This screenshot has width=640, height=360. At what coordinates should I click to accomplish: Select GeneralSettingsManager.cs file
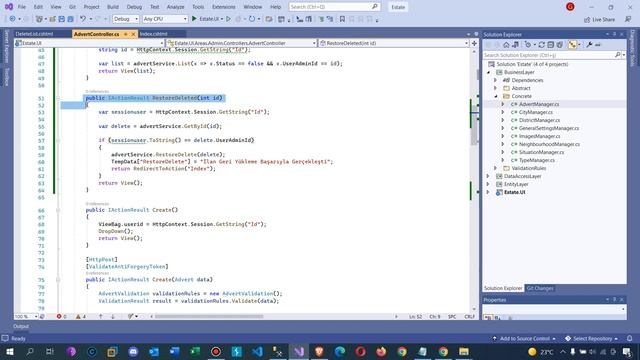(548, 128)
